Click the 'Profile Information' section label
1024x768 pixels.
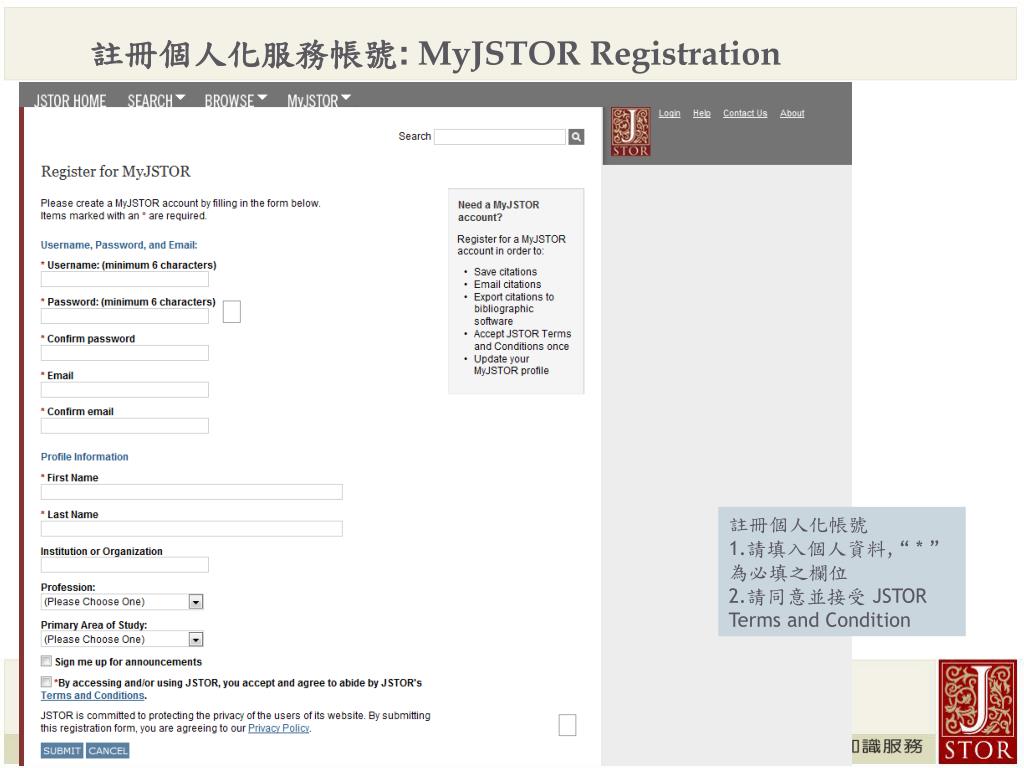pyautogui.click(x=84, y=457)
